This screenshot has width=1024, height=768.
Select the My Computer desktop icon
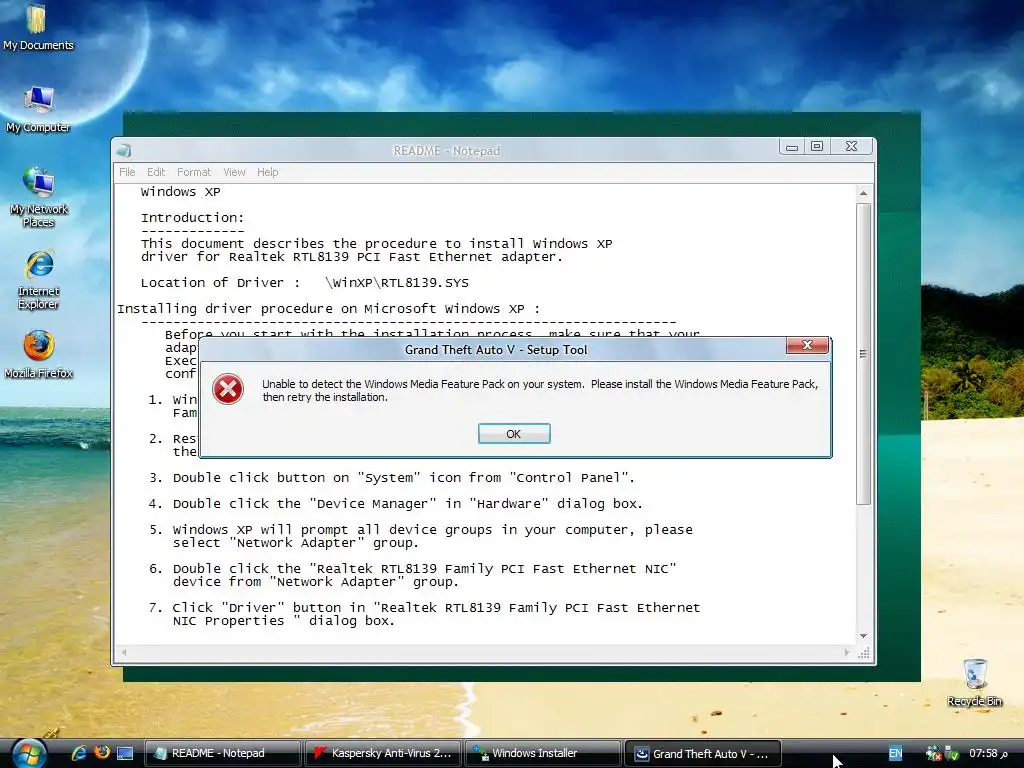click(38, 108)
